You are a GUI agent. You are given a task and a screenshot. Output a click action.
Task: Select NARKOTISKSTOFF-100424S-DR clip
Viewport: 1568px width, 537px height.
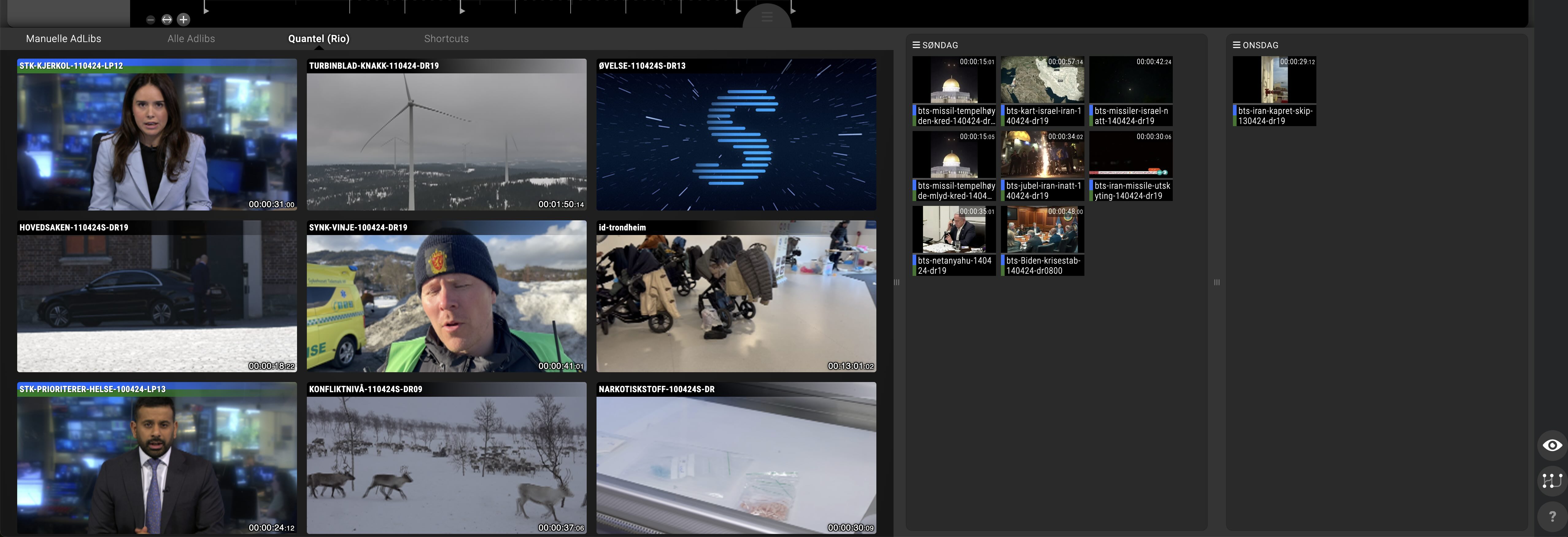(x=736, y=458)
